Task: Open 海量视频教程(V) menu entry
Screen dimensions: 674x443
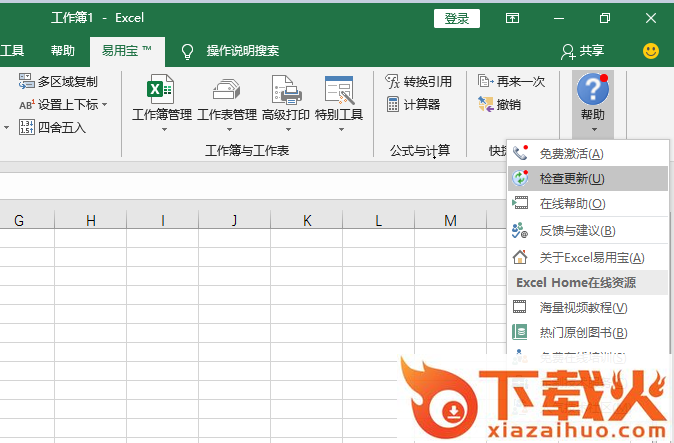Action: pyautogui.click(x=588, y=307)
